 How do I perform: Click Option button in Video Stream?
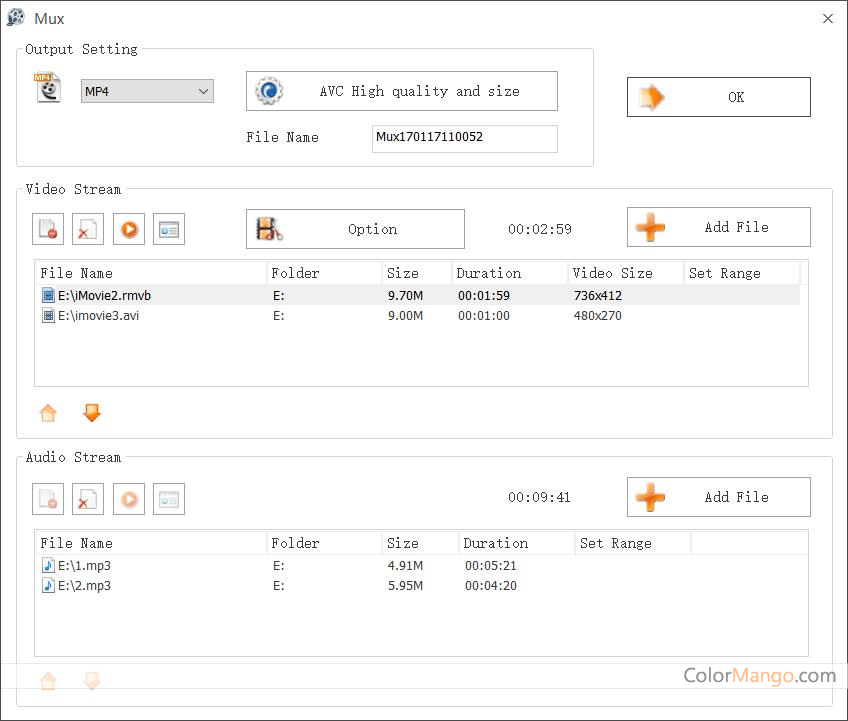tap(355, 229)
